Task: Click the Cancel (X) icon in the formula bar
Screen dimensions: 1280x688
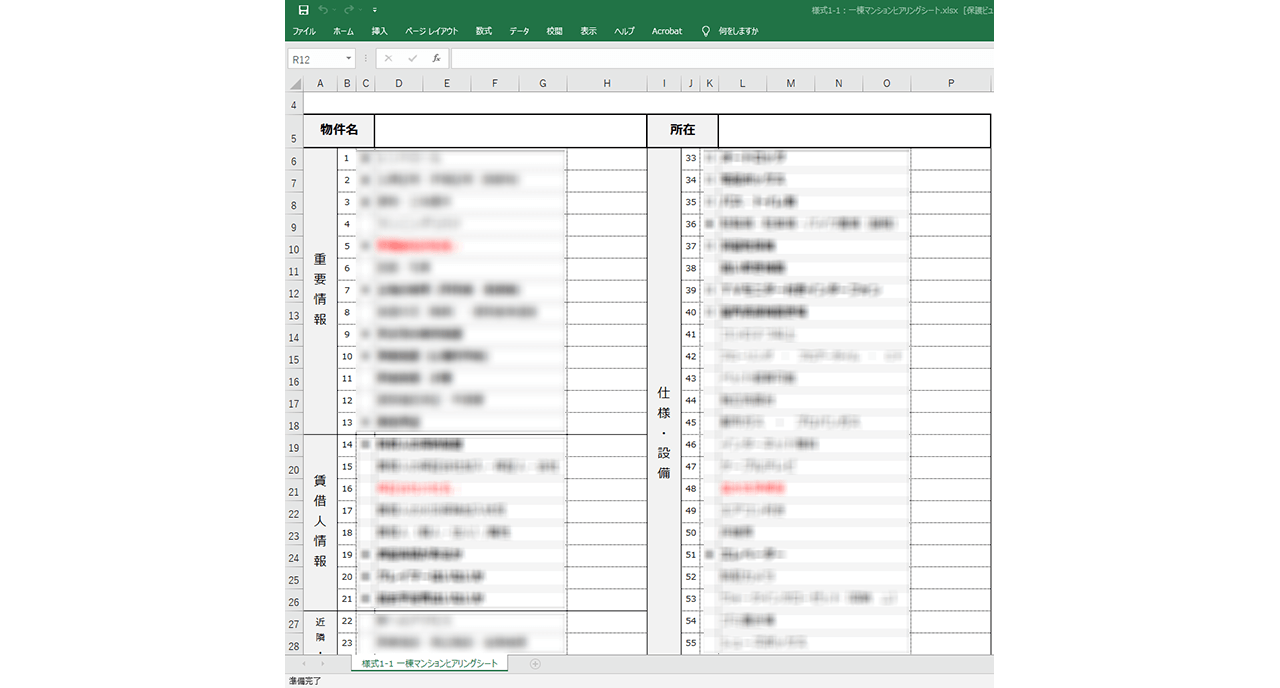Action: [x=388, y=58]
